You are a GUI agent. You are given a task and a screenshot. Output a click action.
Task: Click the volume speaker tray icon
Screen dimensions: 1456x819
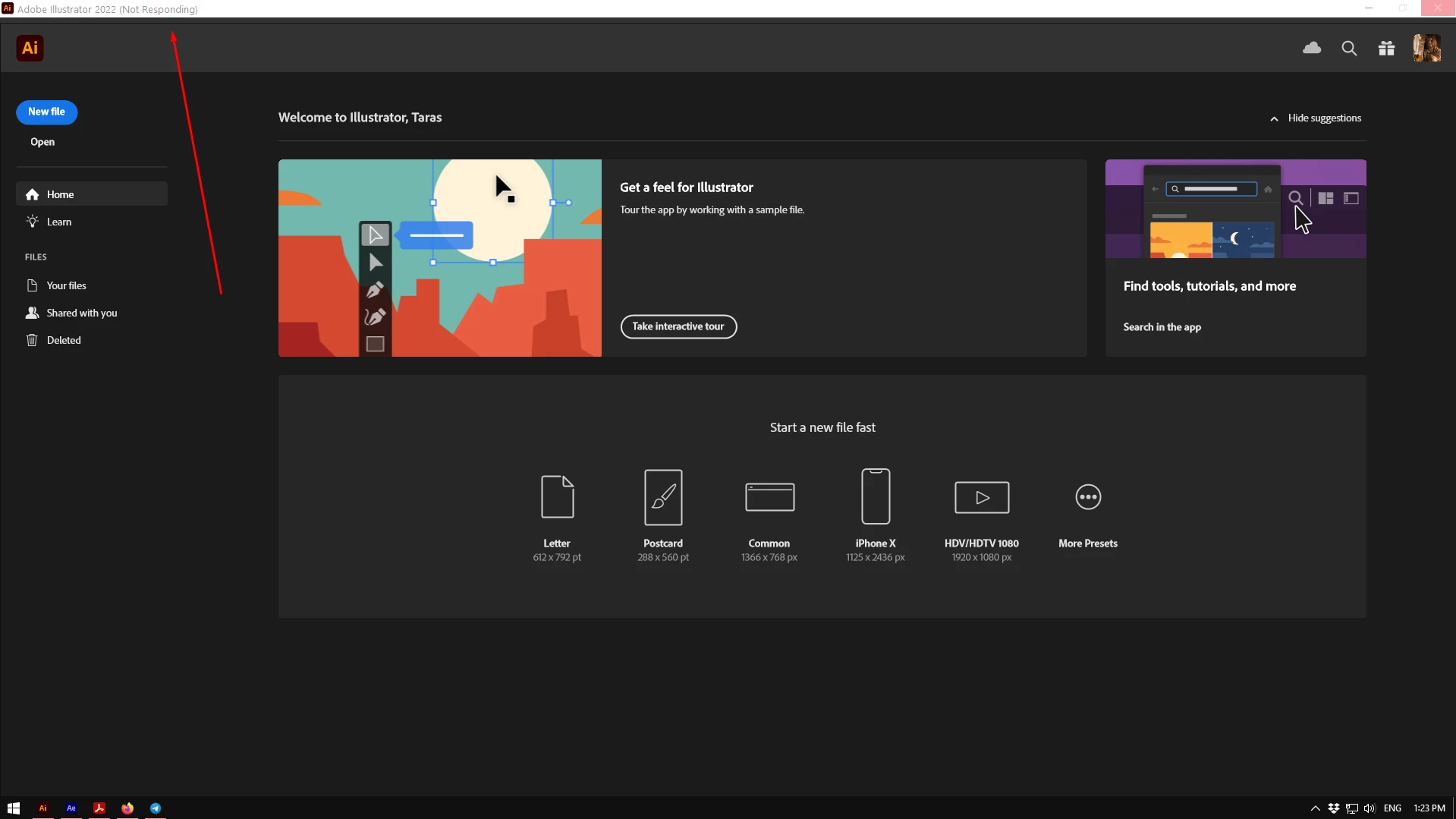pyautogui.click(x=1370, y=808)
